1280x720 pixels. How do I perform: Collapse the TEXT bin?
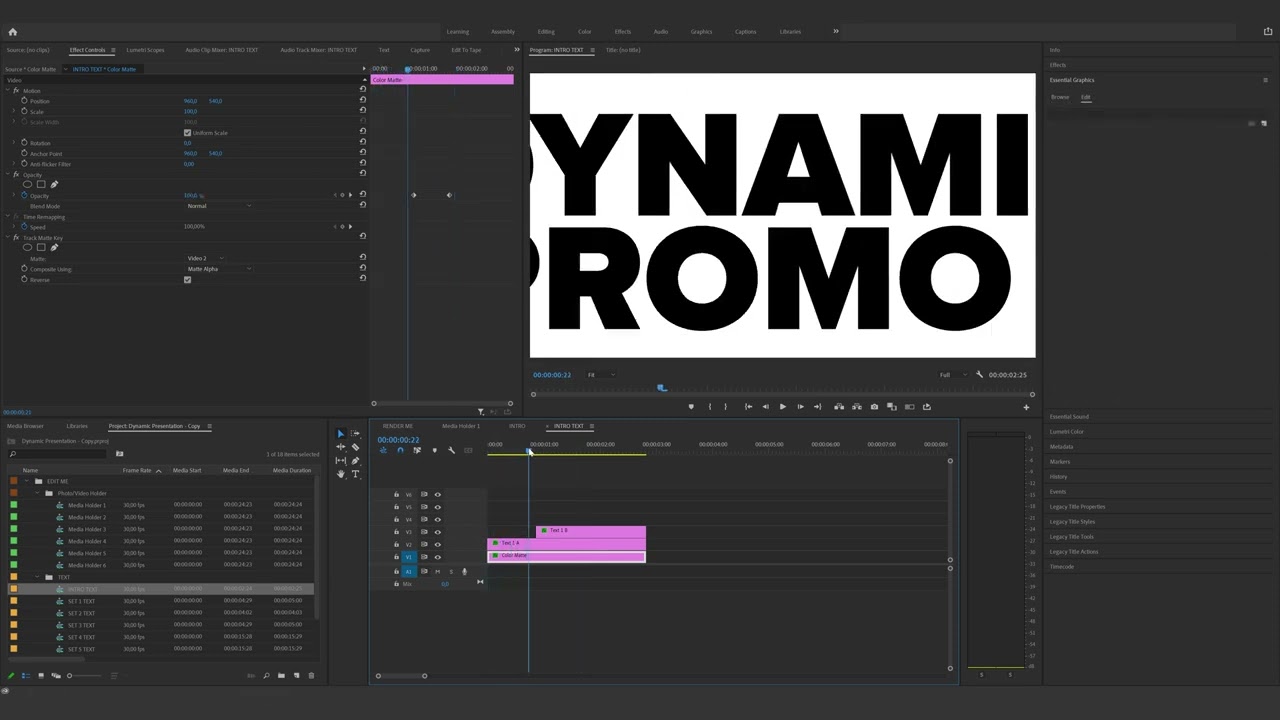[x=37, y=577]
